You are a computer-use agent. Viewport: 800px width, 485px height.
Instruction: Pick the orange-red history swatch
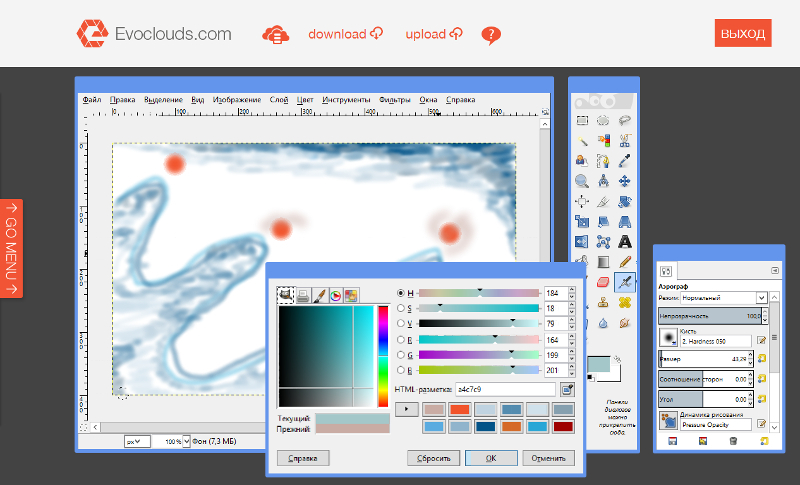[459, 409]
